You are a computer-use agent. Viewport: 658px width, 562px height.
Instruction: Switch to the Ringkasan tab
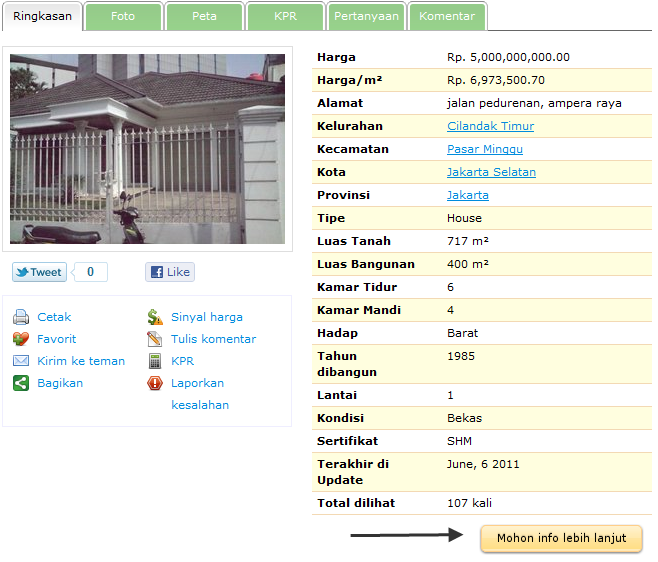click(42, 16)
